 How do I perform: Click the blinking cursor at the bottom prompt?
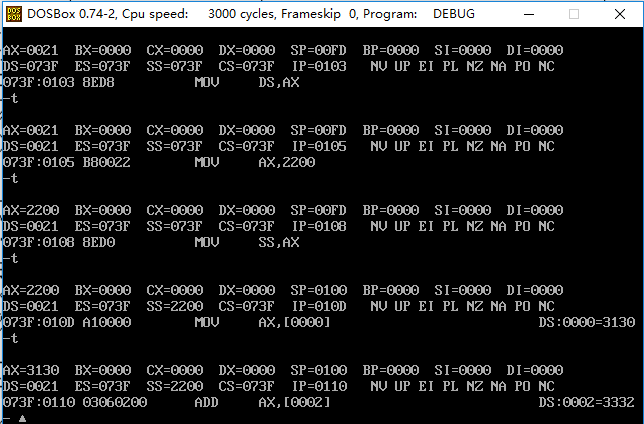coord(23,419)
